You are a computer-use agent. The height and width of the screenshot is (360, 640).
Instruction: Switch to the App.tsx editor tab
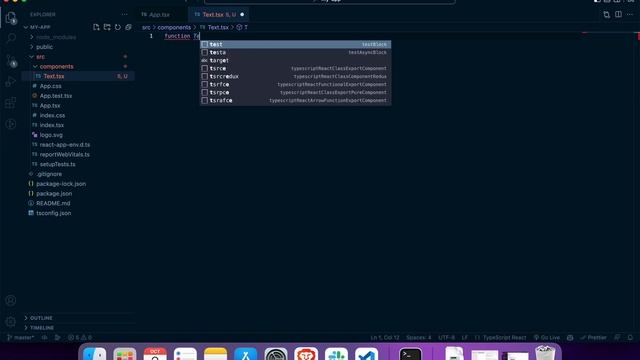tap(159, 15)
